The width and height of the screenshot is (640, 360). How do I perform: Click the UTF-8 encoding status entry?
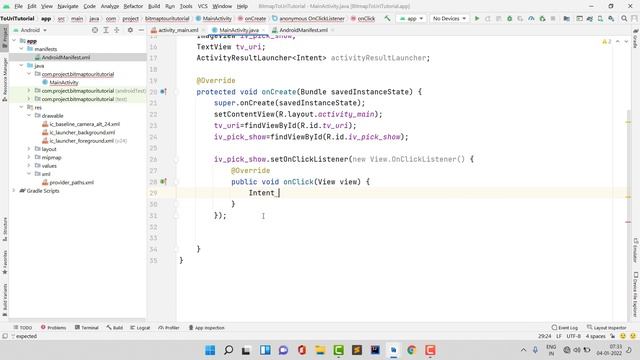[573, 336]
